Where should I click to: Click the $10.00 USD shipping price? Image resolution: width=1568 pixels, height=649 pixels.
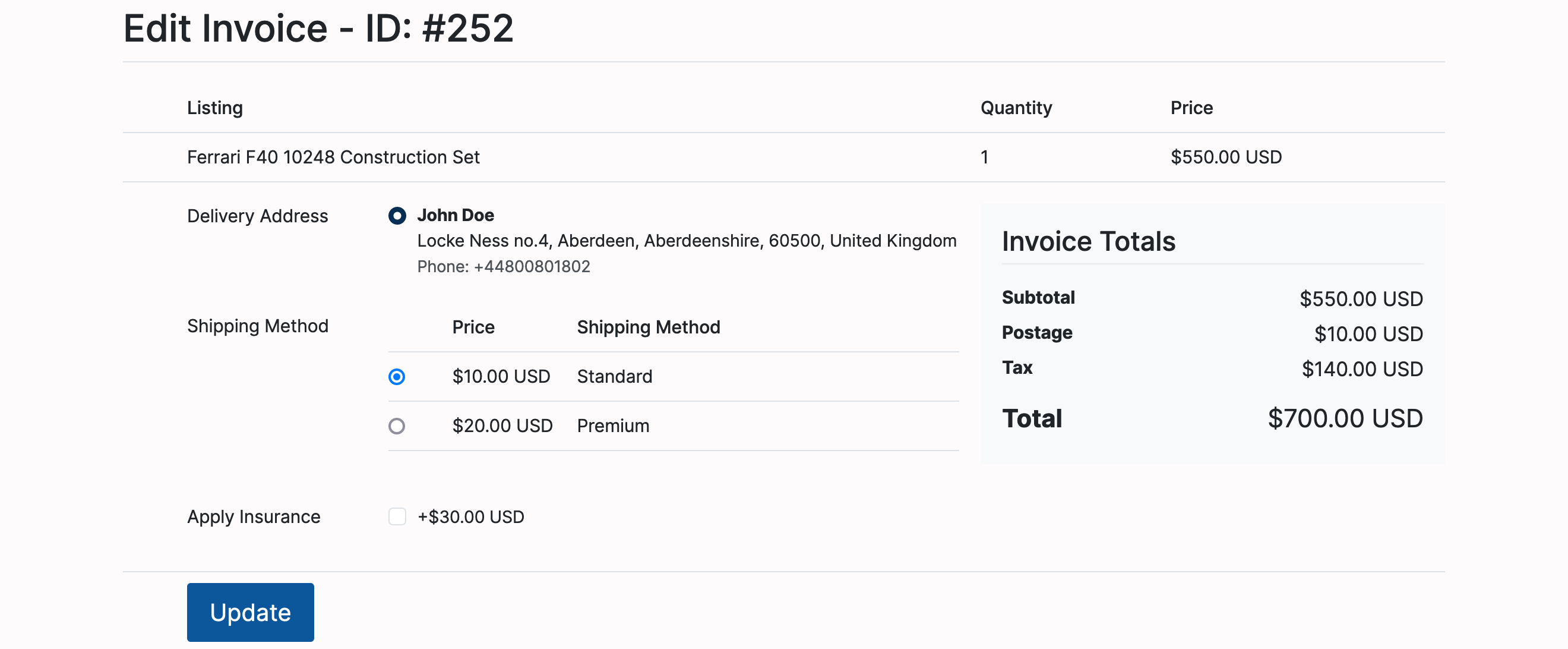pyautogui.click(x=501, y=377)
